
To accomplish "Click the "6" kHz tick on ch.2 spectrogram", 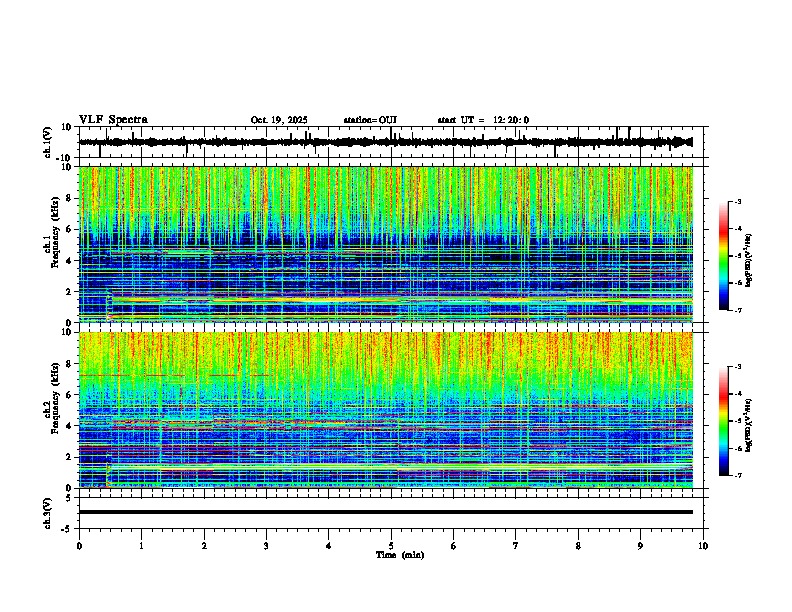I will click(x=70, y=395).
